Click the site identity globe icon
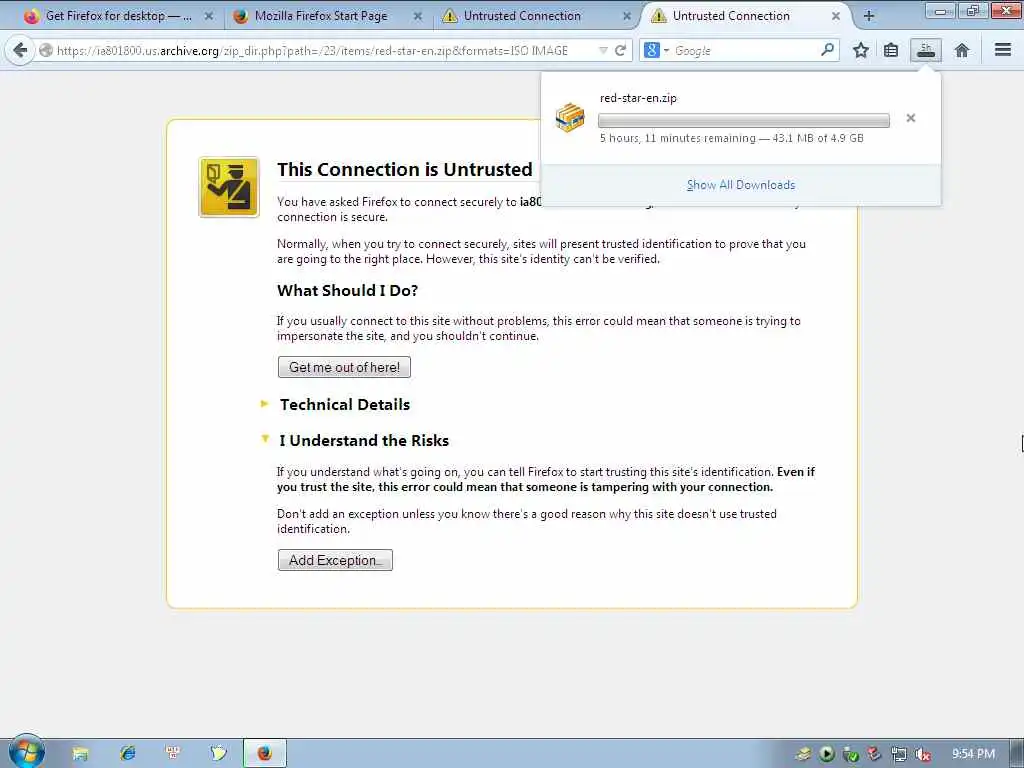This screenshot has width=1024, height=768. 46,50
